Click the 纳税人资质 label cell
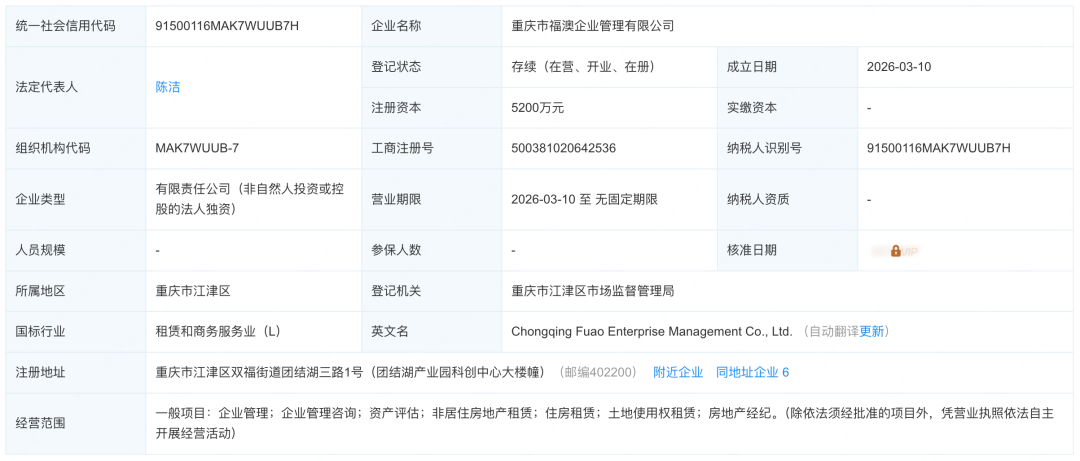 coord(787,200)
